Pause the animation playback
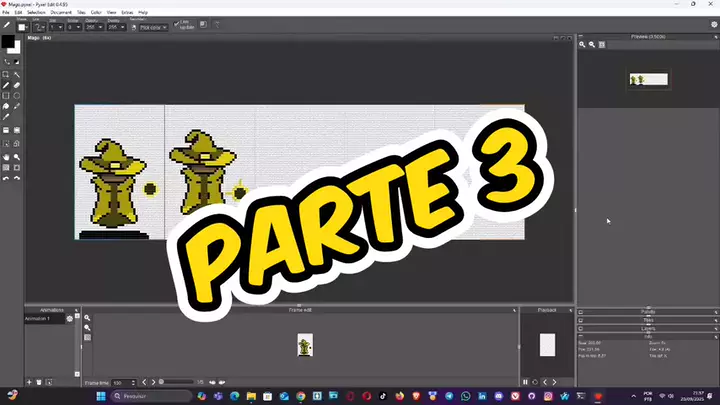The image size is (720, 405). 526,382
